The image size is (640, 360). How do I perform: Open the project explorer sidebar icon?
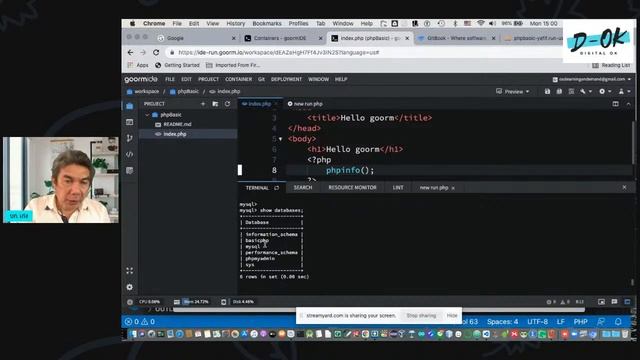(x=130, y=106)
